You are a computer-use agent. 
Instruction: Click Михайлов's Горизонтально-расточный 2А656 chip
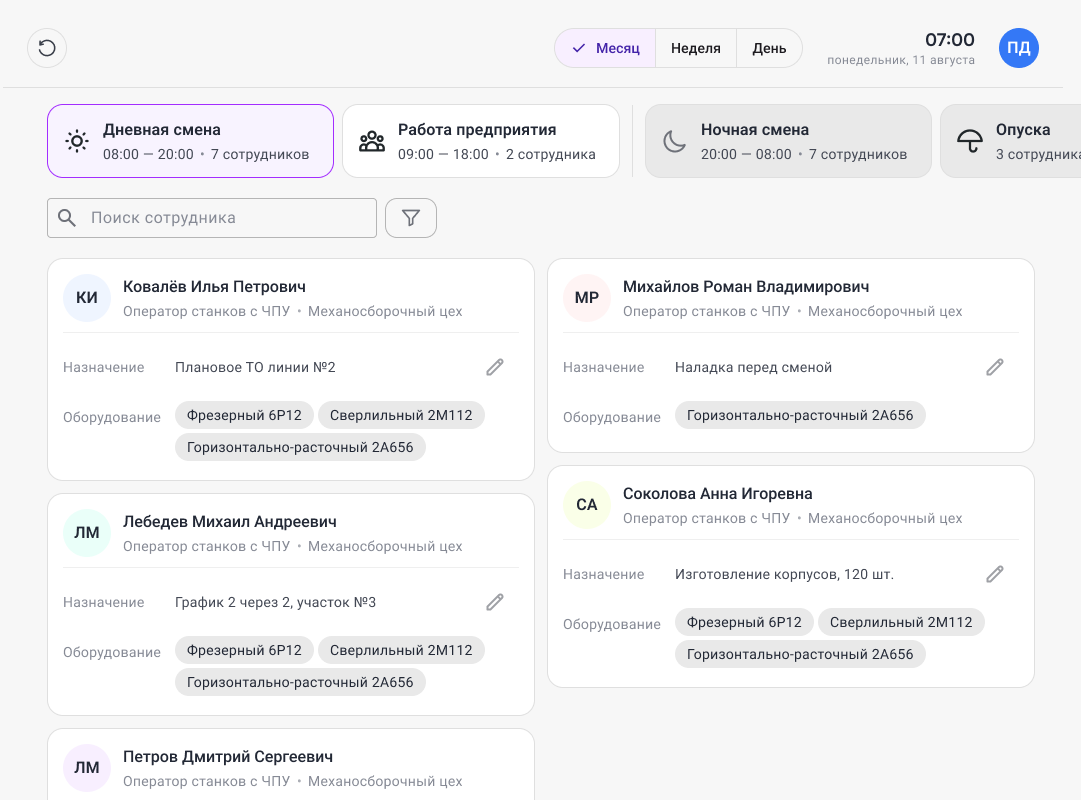click(800, 415)
